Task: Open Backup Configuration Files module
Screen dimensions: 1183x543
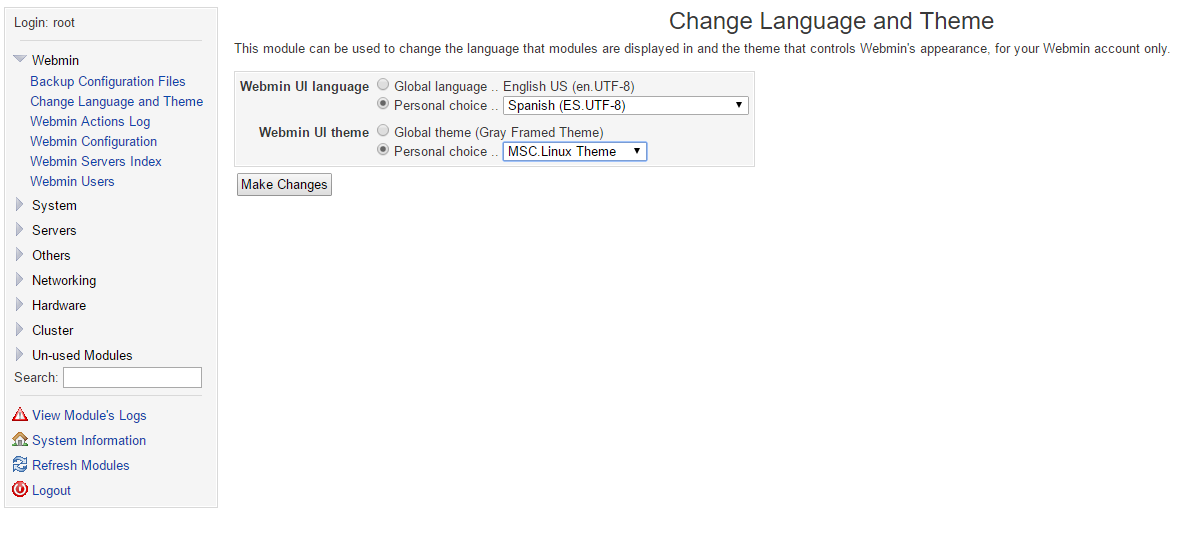Action: (107, 81)
